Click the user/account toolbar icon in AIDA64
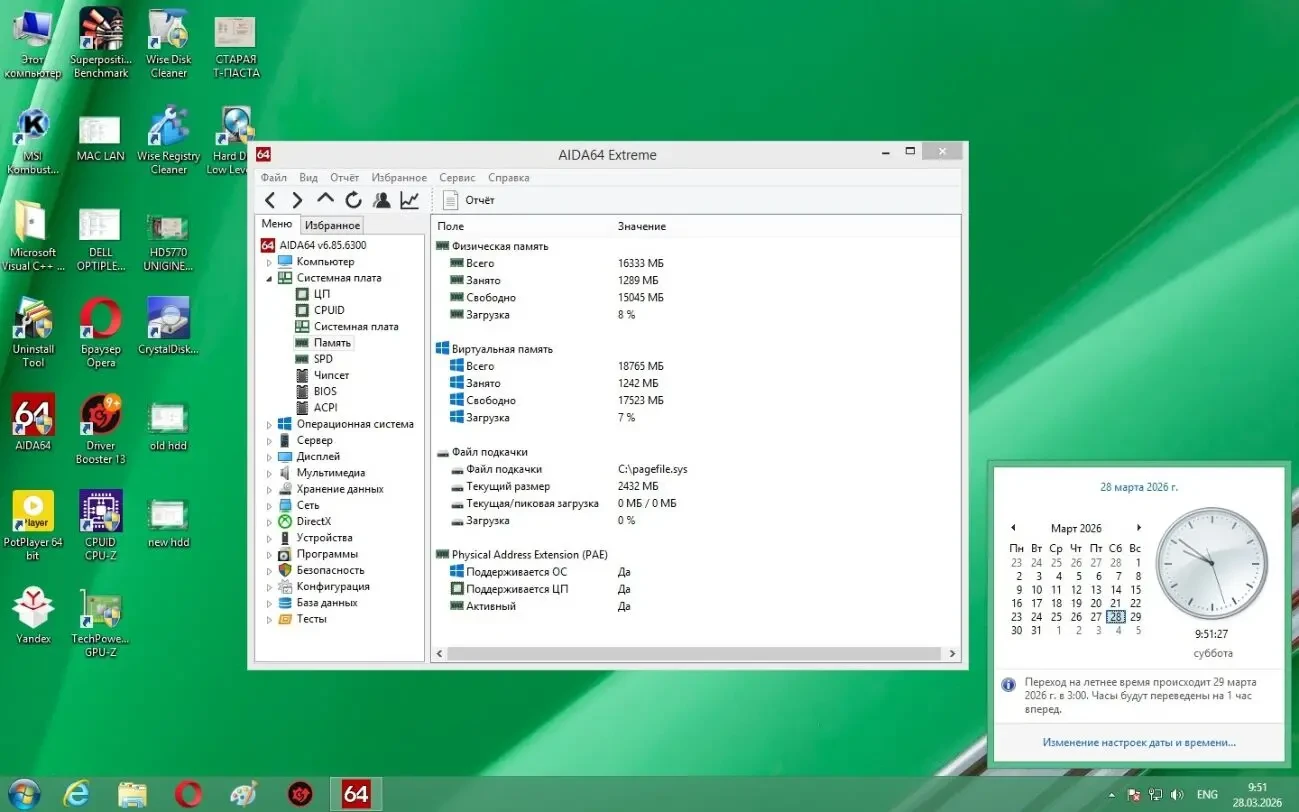This screenshot has height=812, width=1299. 381,199
